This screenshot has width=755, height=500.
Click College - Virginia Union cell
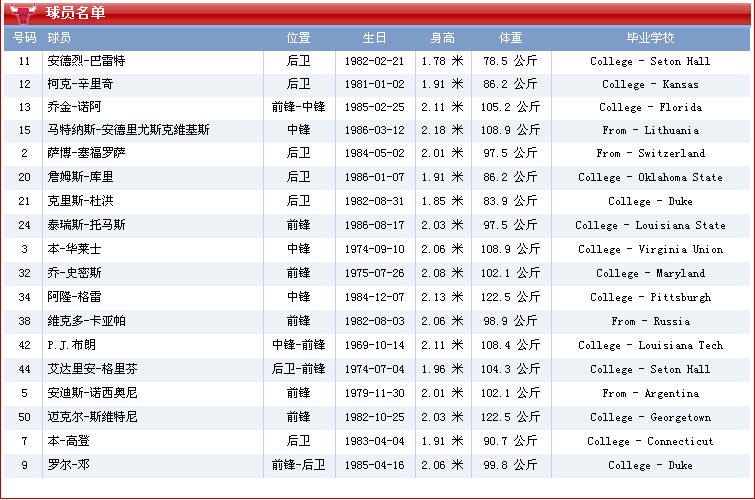point(651,250)
